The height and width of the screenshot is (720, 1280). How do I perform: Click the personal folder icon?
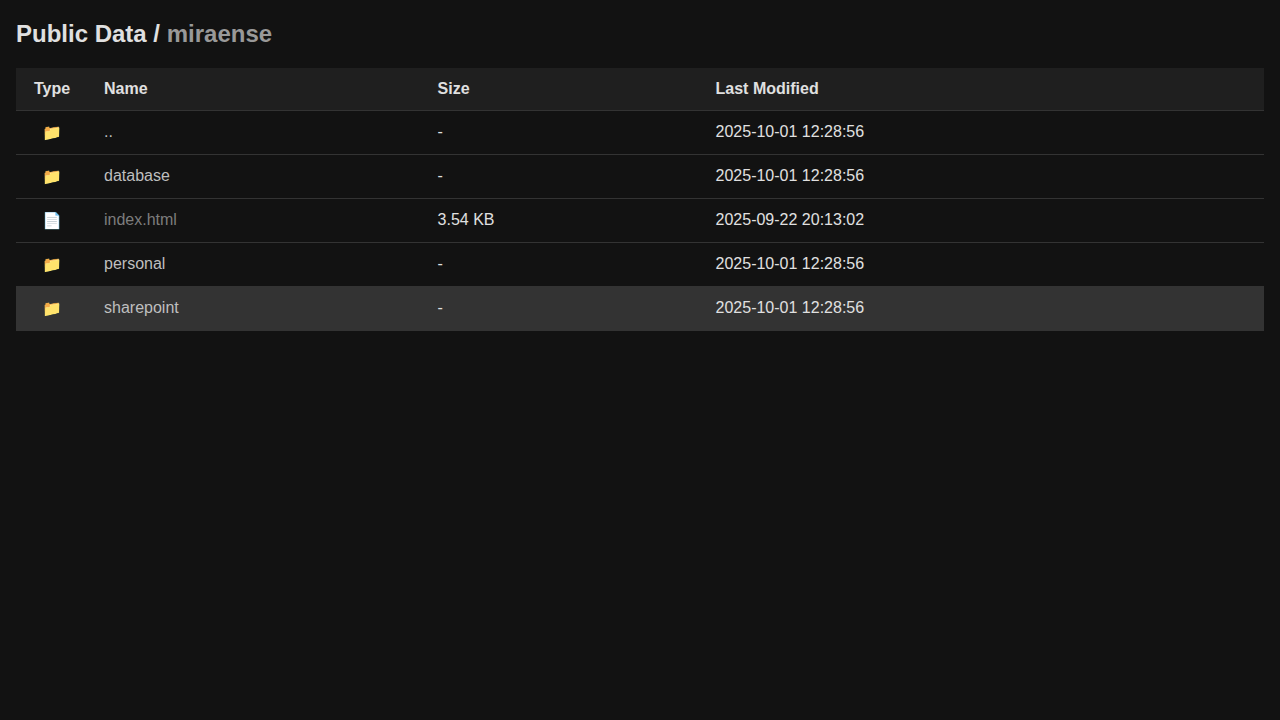pos(52,264)
